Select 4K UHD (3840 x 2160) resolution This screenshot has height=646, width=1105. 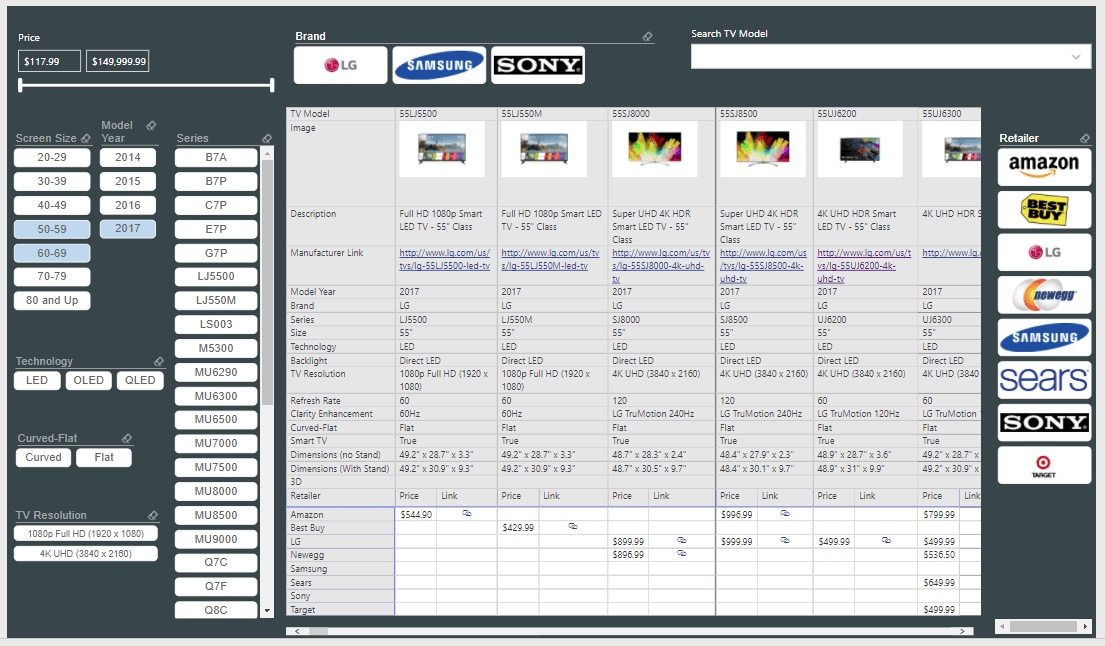tap(86, 554)
